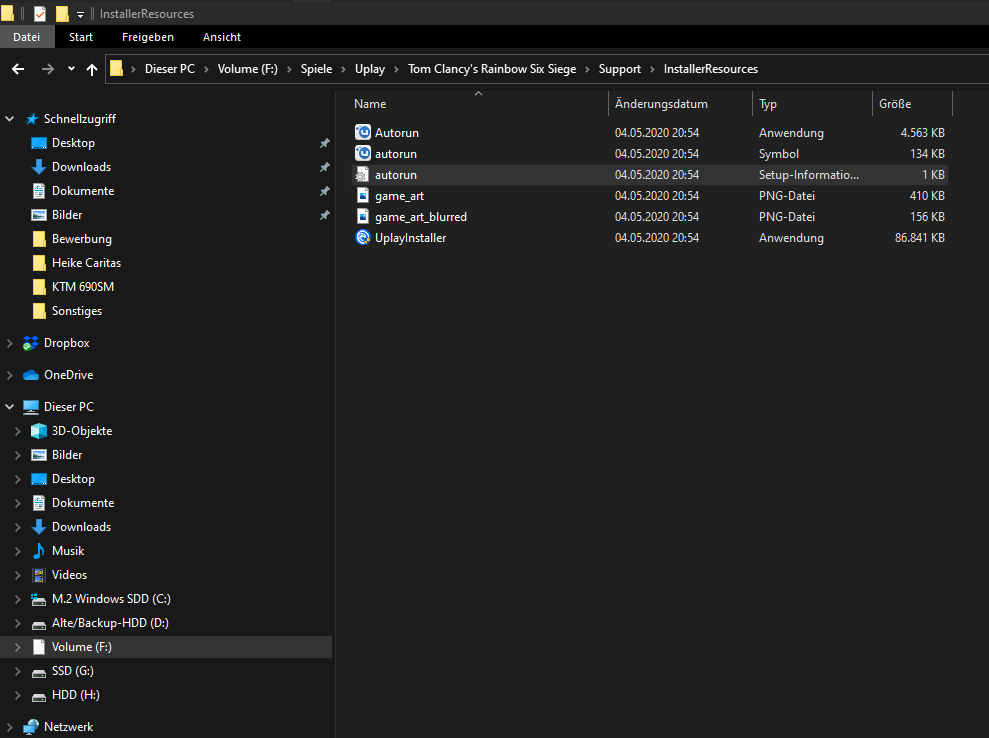Click the pin icon beside quick-access Bilder

[325, 215]
